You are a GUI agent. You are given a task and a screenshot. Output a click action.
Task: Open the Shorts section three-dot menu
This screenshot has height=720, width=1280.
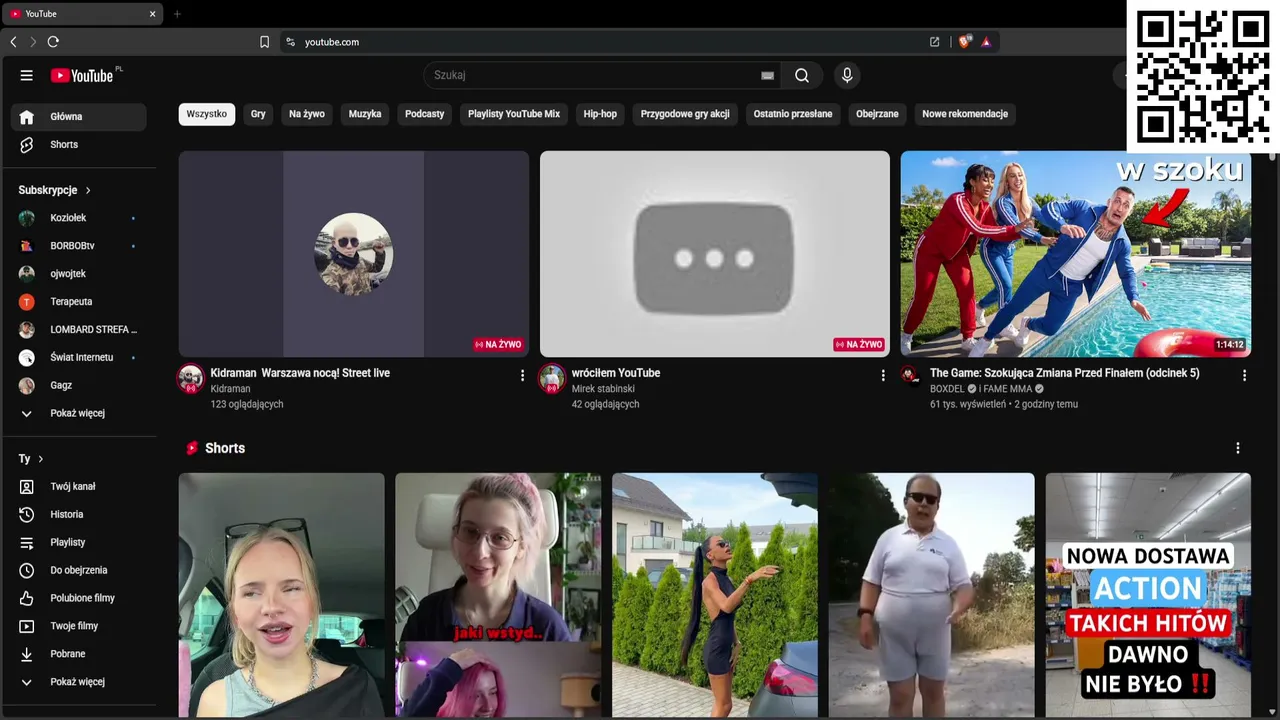(x=1238, y=448)
